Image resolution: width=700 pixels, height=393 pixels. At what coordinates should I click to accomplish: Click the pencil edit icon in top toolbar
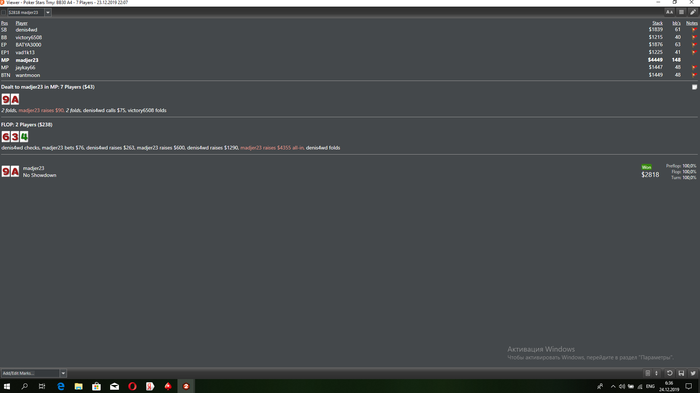point(693,13)
